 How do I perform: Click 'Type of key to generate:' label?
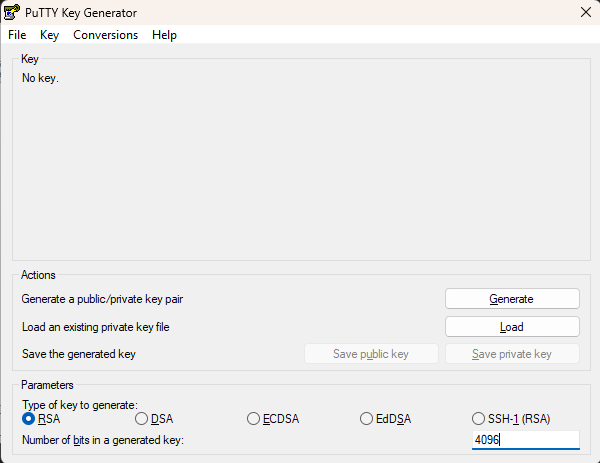[80, 405]
